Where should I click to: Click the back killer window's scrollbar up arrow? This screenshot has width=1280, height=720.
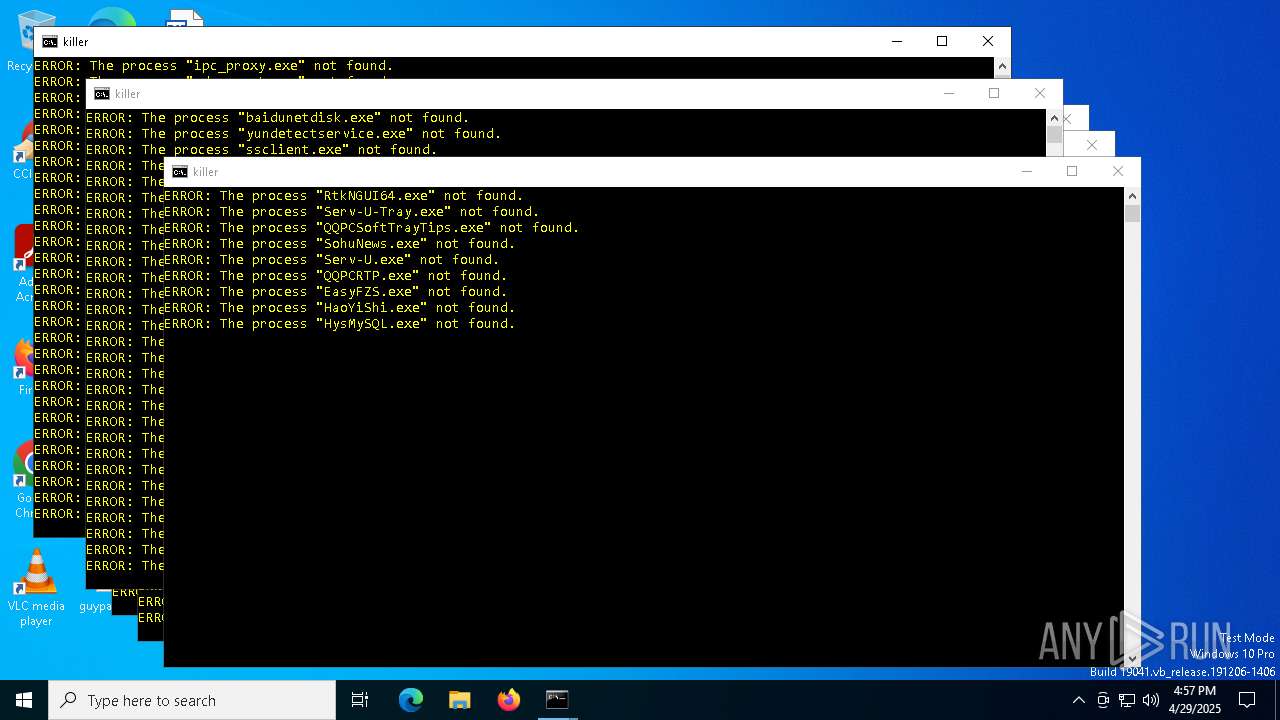click(x=1002, y=66)
